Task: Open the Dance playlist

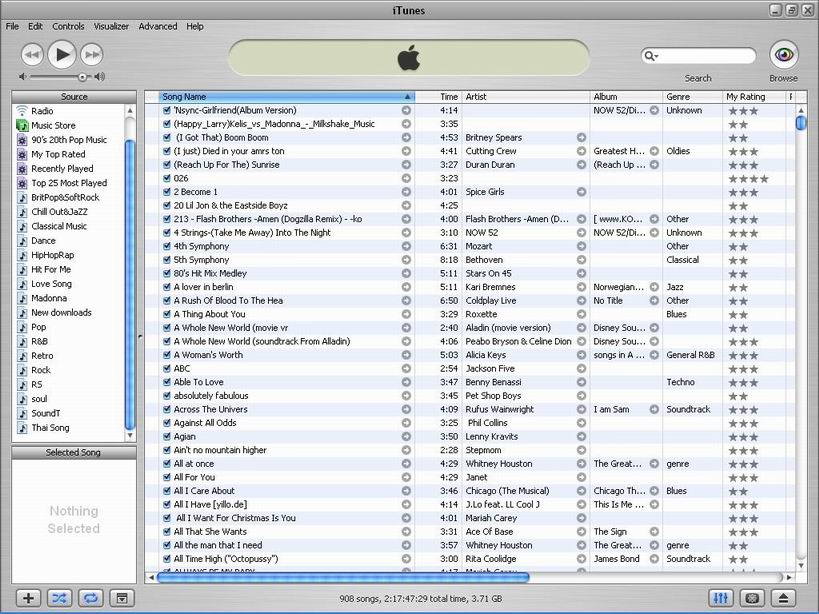Action: [43, 241]
